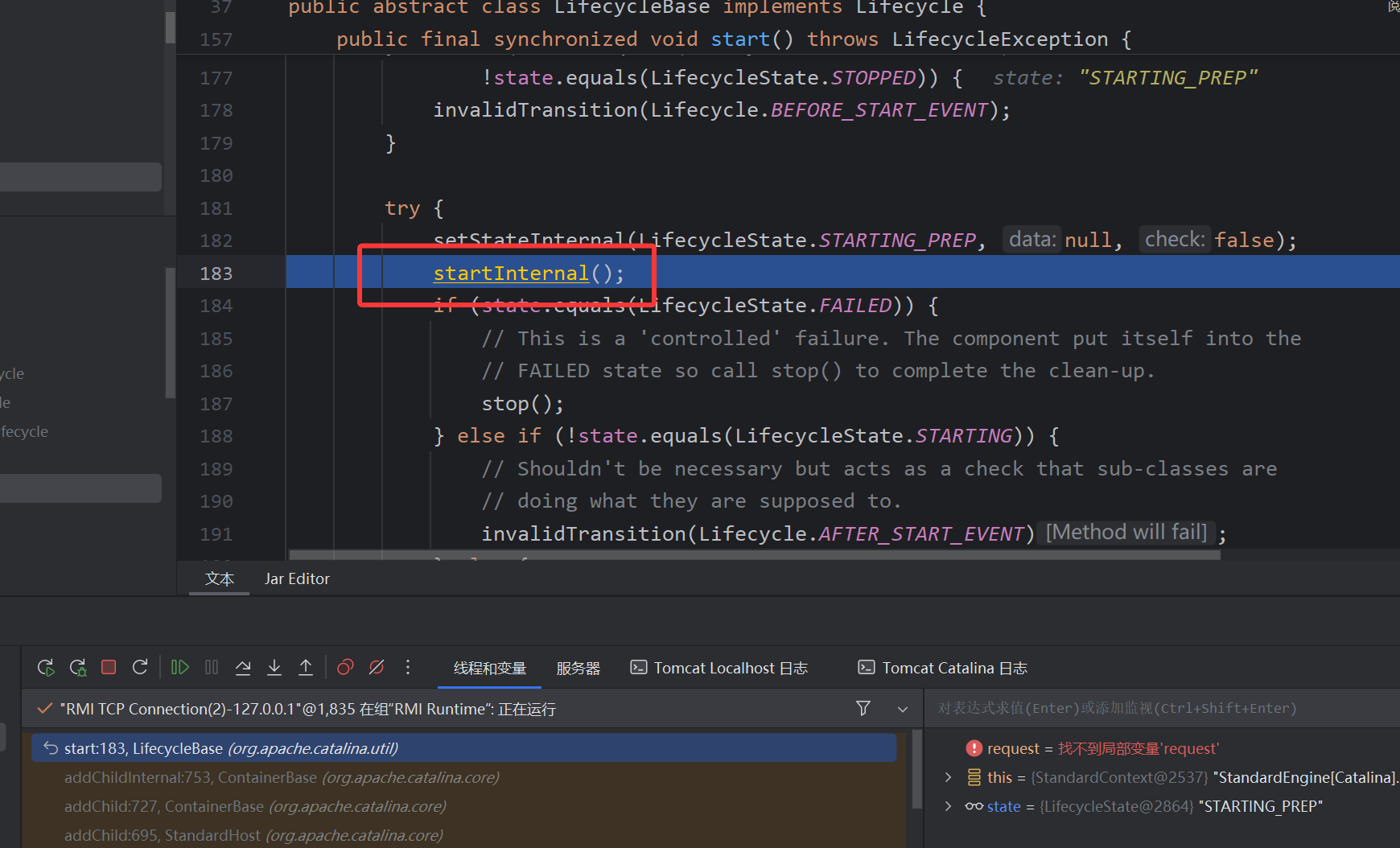
Task: Click the evaluate expression input field
Action: pos(1159,708)
